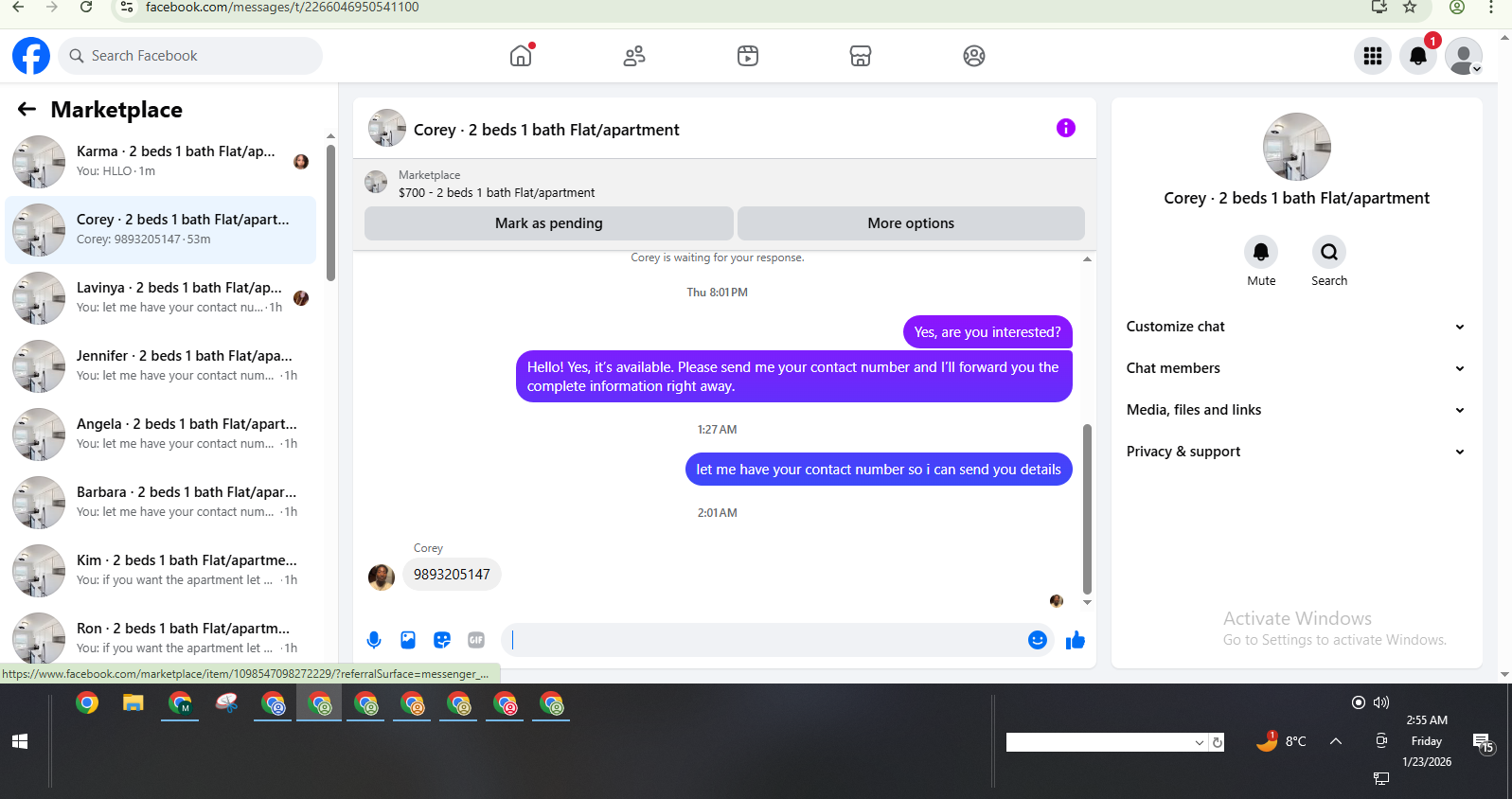The width and height of the screenshot is (1512, 799).
Task: Click Corey's avatar beside the phone number message
Action: [382, 577]
